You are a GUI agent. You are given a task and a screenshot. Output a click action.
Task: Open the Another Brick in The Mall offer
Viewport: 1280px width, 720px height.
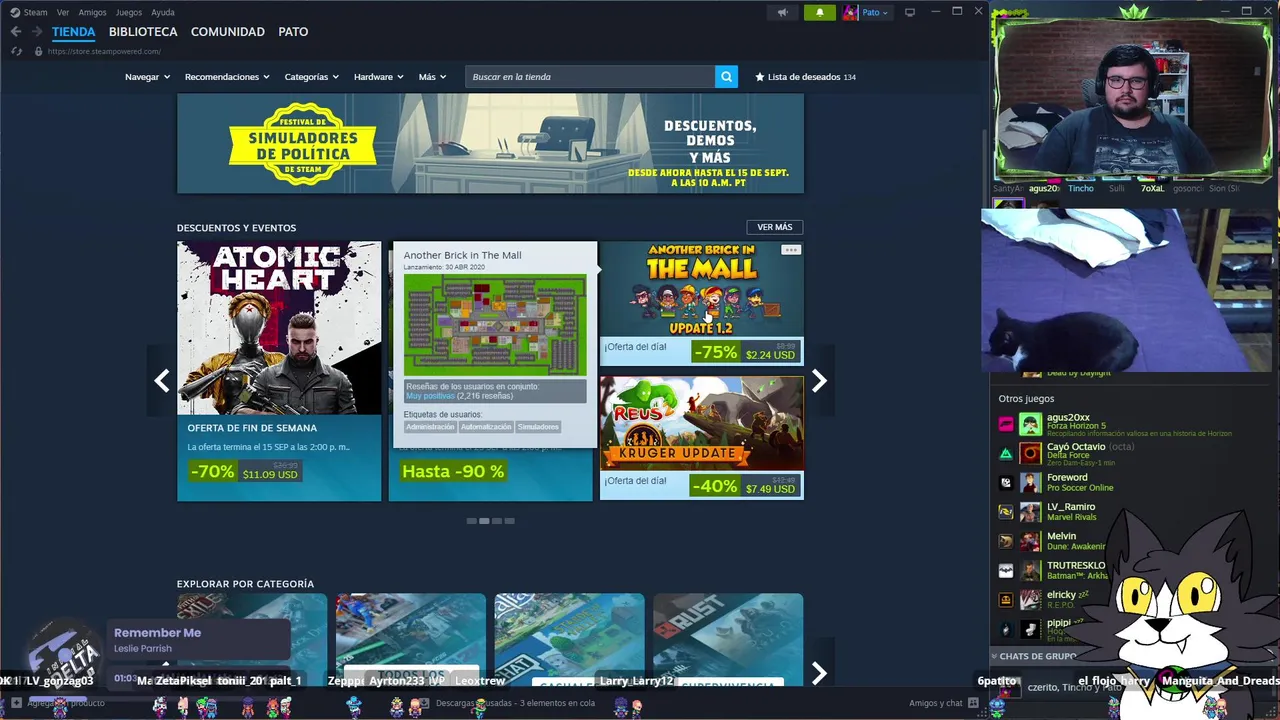(x=702, y=304)
